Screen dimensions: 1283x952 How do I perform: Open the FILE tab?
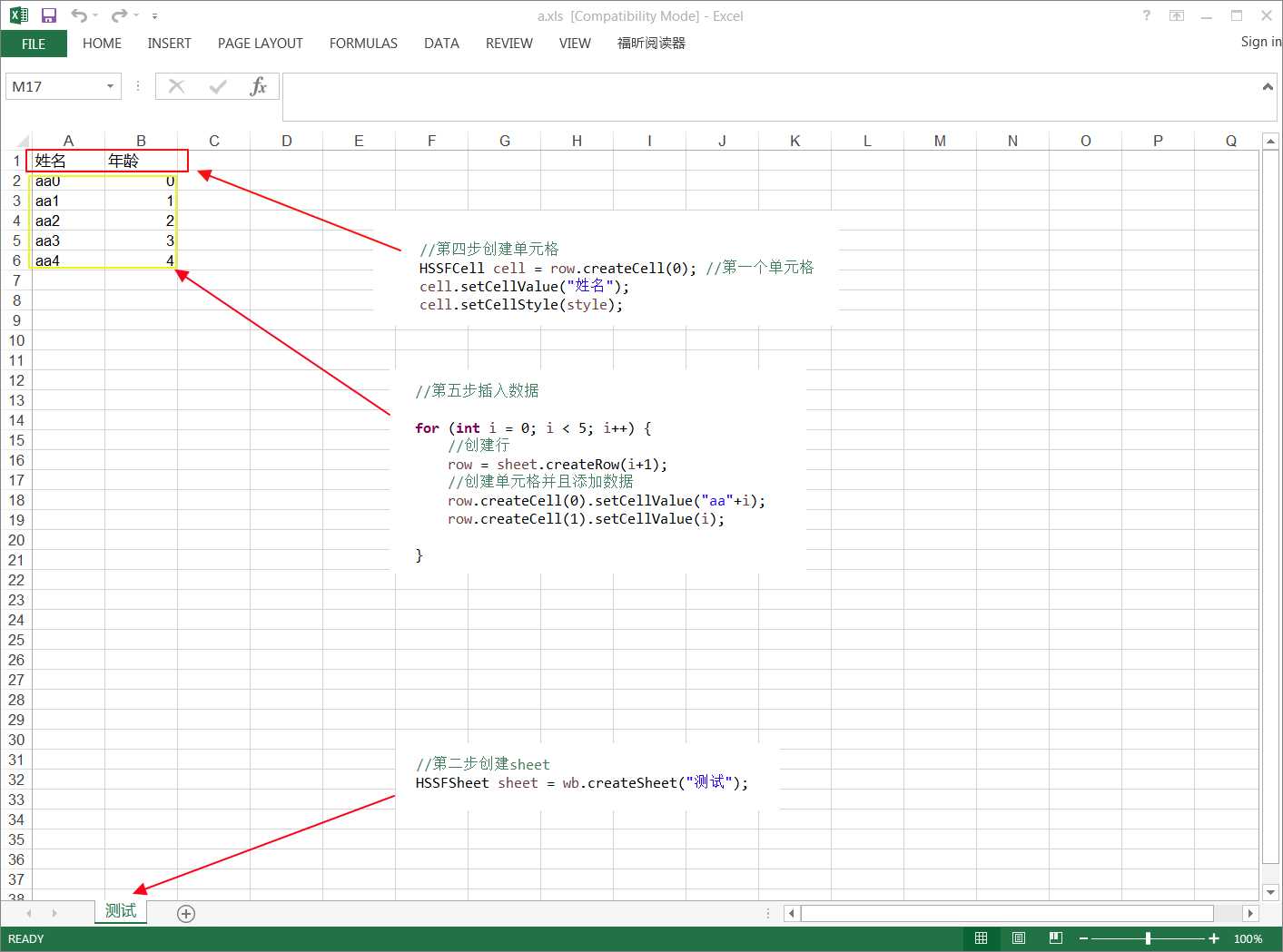tap(34, 44)
